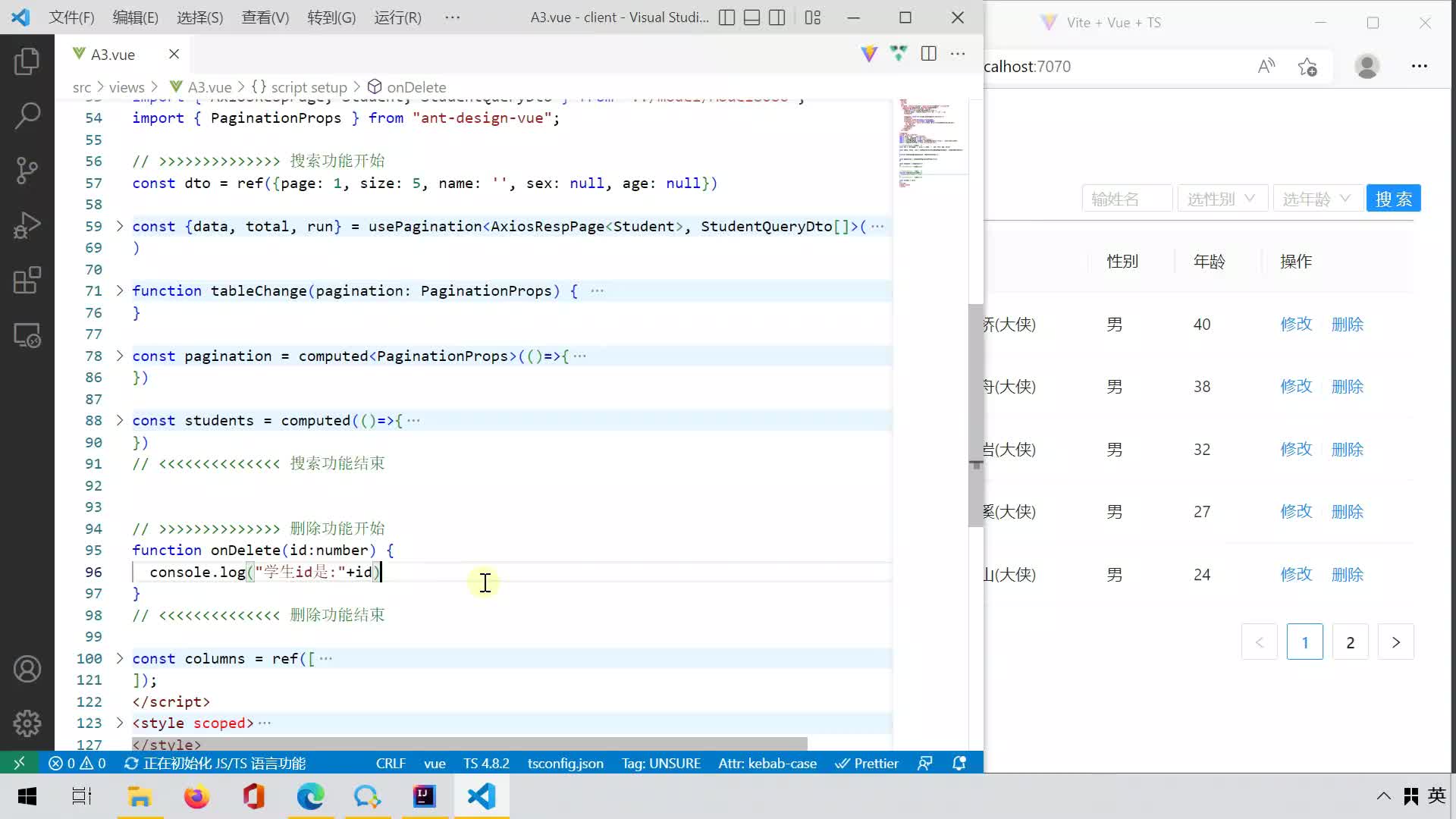Open Source Control view
Viewport: 1456px width, 819px height.
(27, 171)
